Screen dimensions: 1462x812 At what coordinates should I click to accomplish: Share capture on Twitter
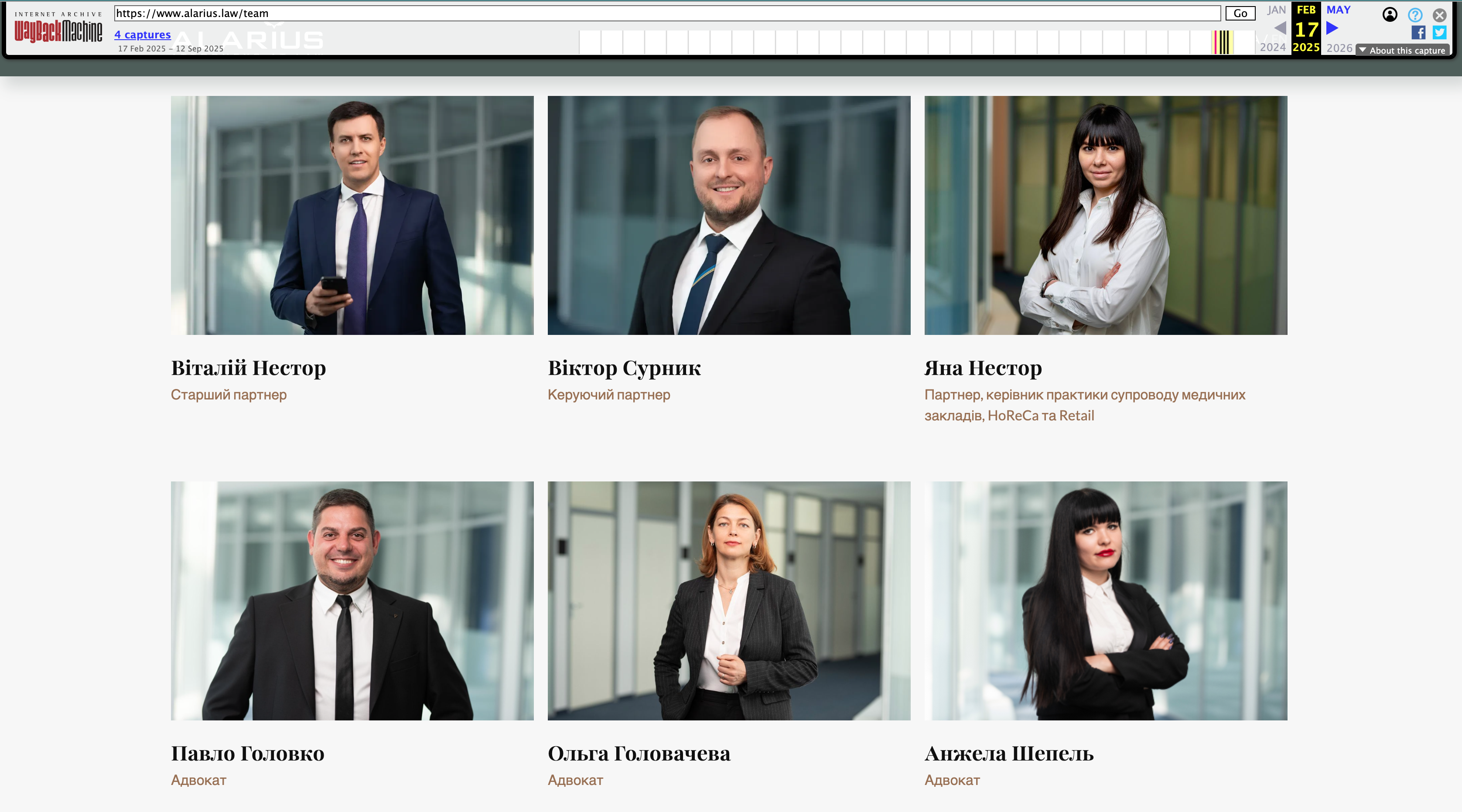[x=1439, y=32]
